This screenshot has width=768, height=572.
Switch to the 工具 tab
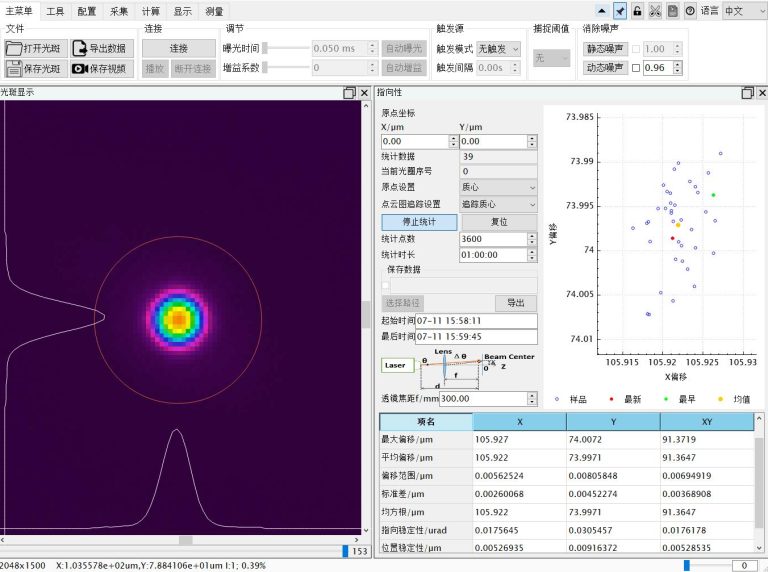pyautogui.click(x=55, y=11)
